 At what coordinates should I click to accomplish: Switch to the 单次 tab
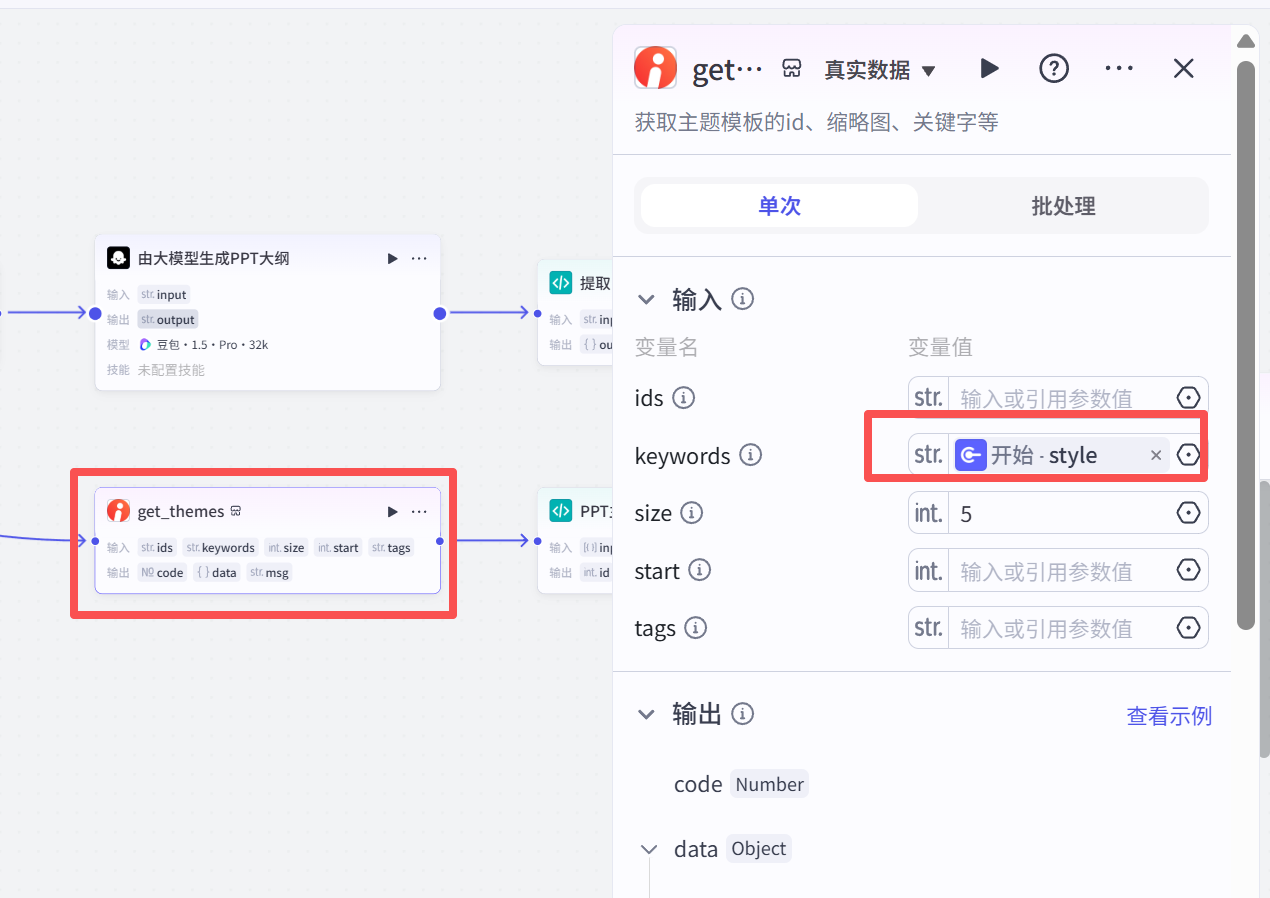(779, 206)
